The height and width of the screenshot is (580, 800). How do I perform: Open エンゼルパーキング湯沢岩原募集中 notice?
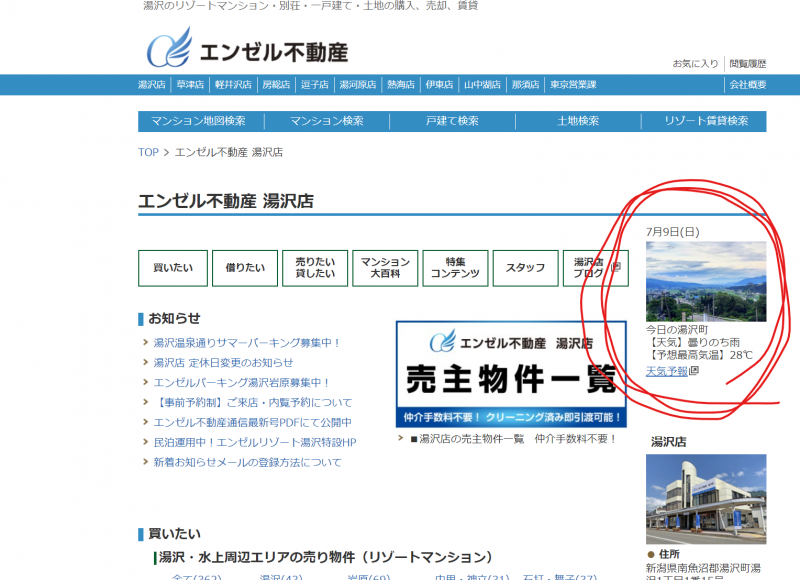[242, 383]
